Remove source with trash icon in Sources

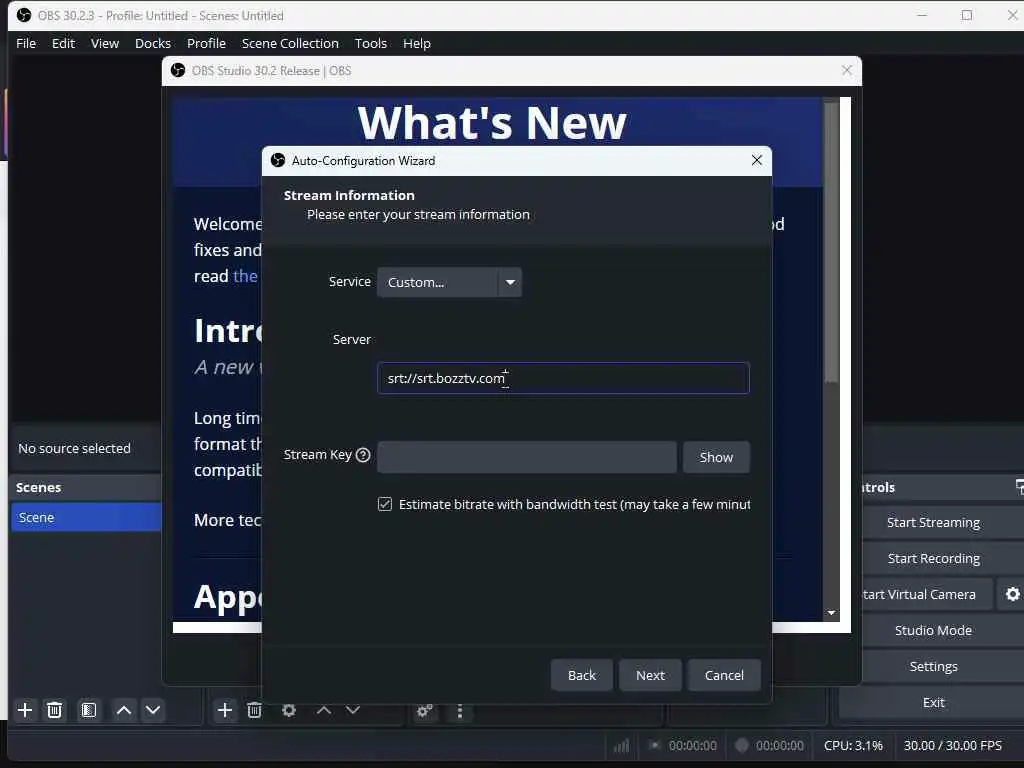tap(255, 710)
